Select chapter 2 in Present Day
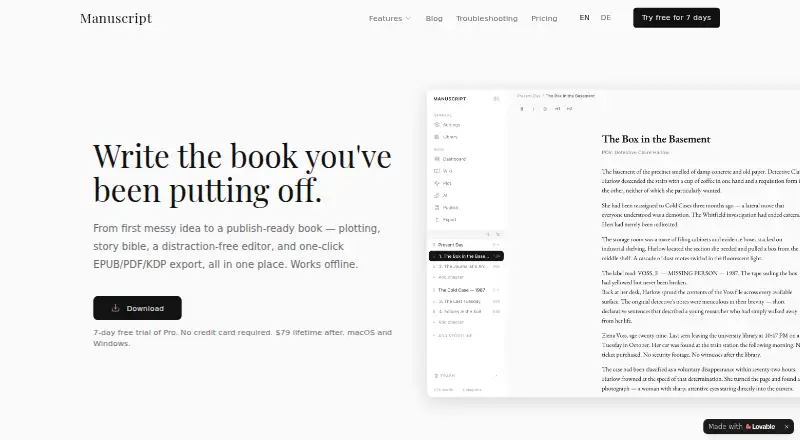800x440 pixels. (466, 266)
